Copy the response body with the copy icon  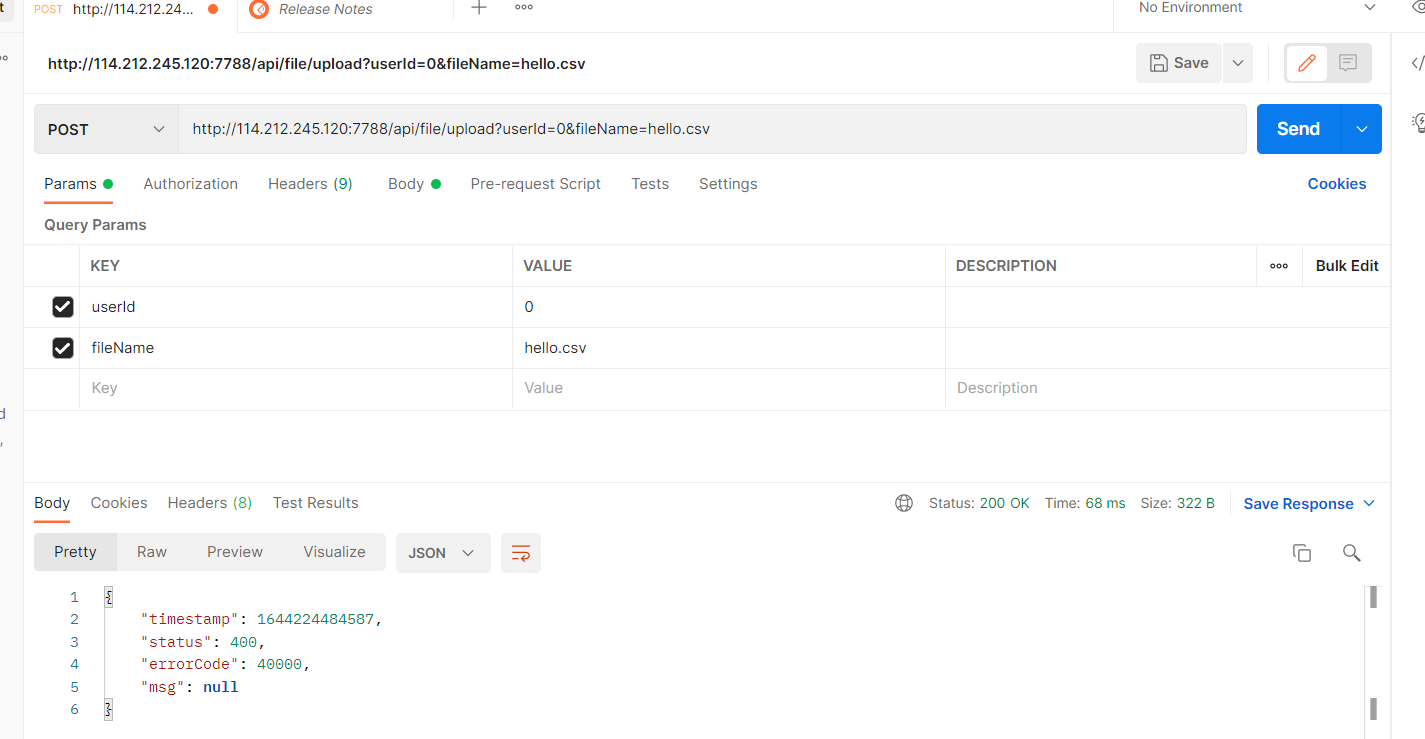1302,553
